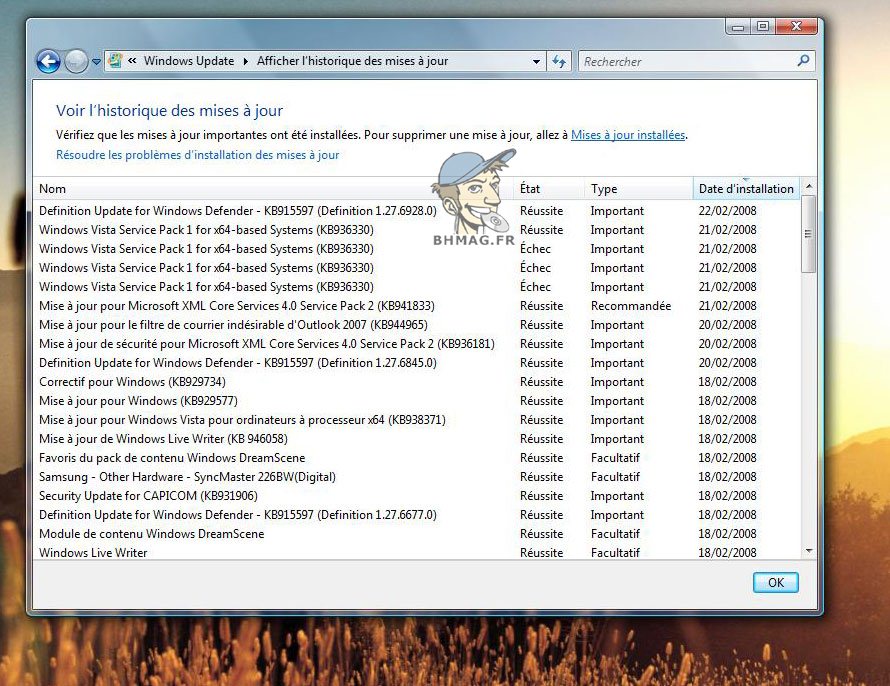The image size is (890, 686).
Task: Select Vista Service Pack 1 row marked Réussite
Action: (417, 230)
